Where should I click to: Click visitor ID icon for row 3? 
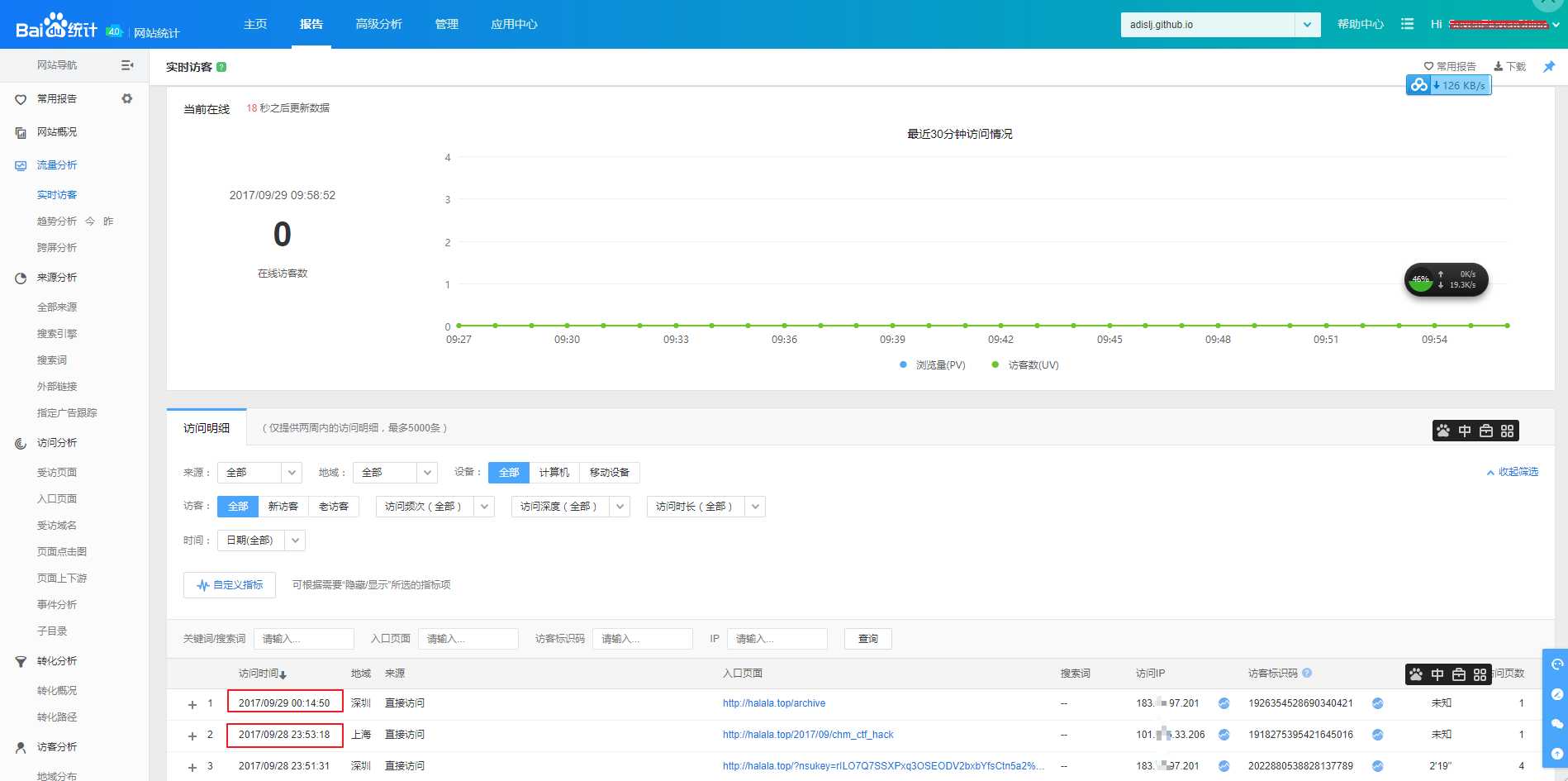click(1378, 766)
